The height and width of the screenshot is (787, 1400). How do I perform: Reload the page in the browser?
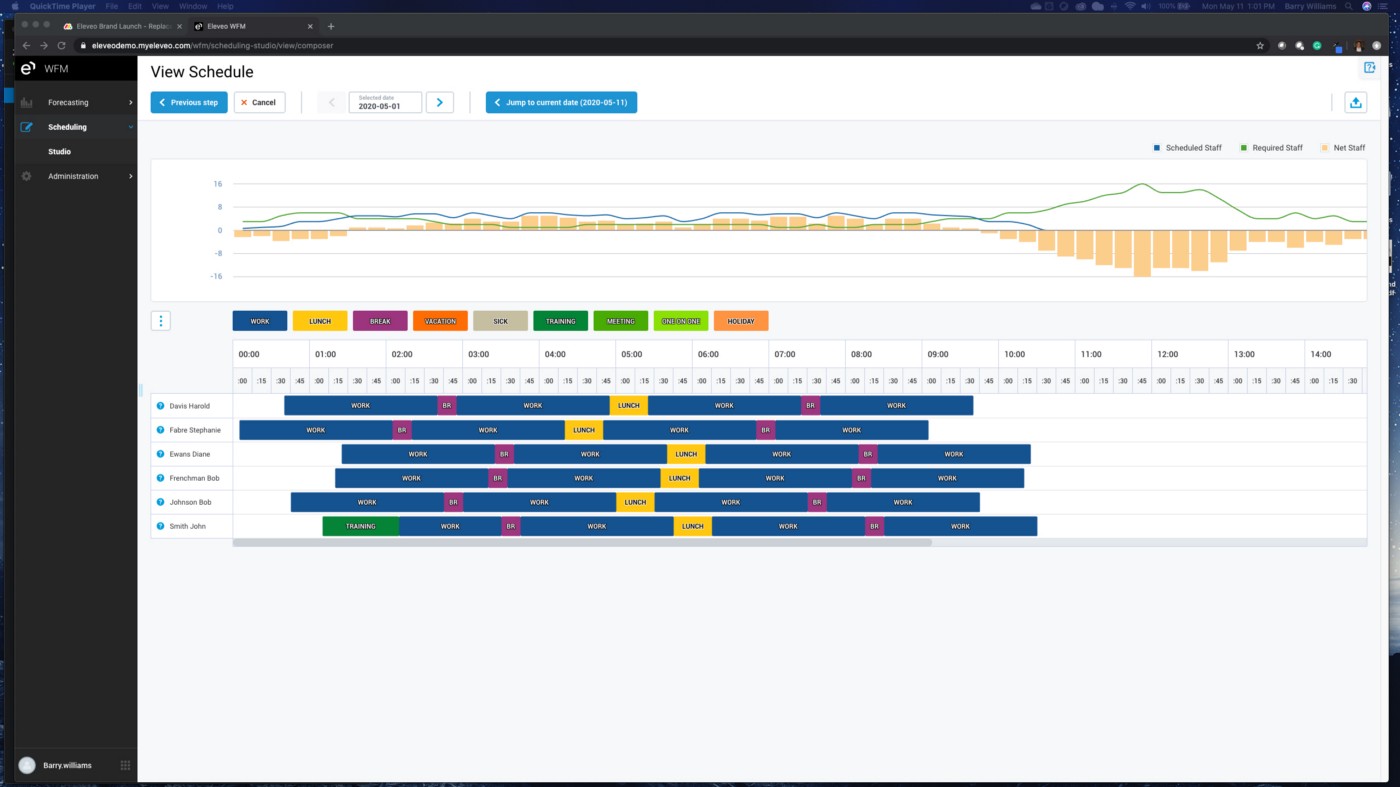[61, 45]
